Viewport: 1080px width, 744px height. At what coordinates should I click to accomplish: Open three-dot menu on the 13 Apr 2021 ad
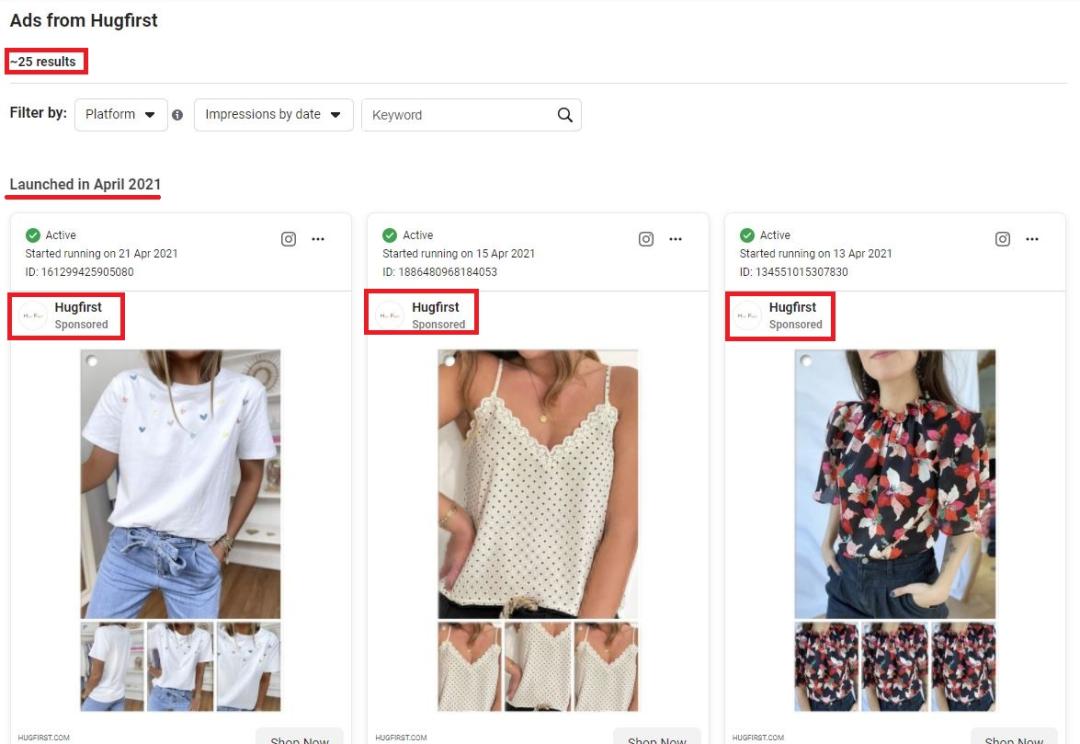pos(1032,239)
